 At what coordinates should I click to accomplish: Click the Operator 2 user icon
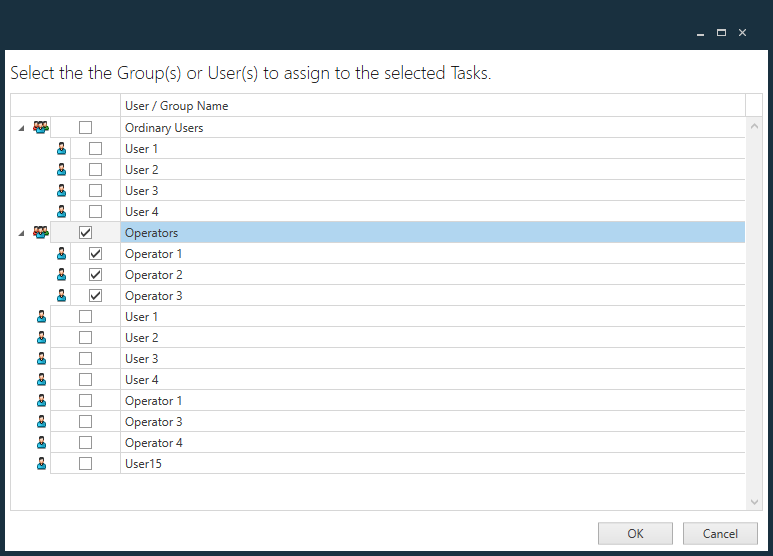(62, 275)
